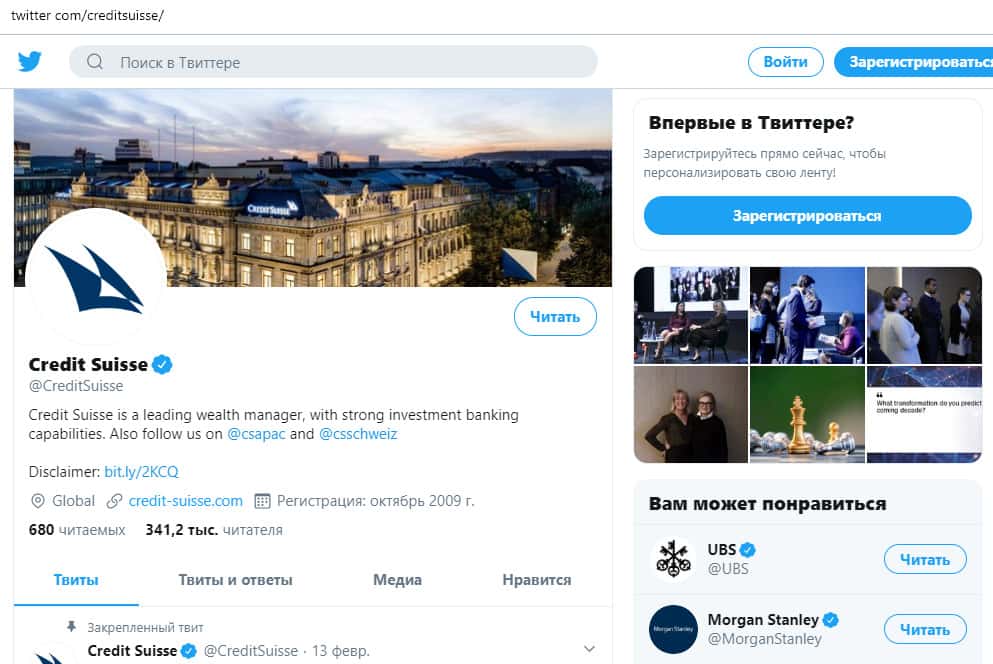
Task: Open the @csapac mention link
Action: click(x=256, y=435)
